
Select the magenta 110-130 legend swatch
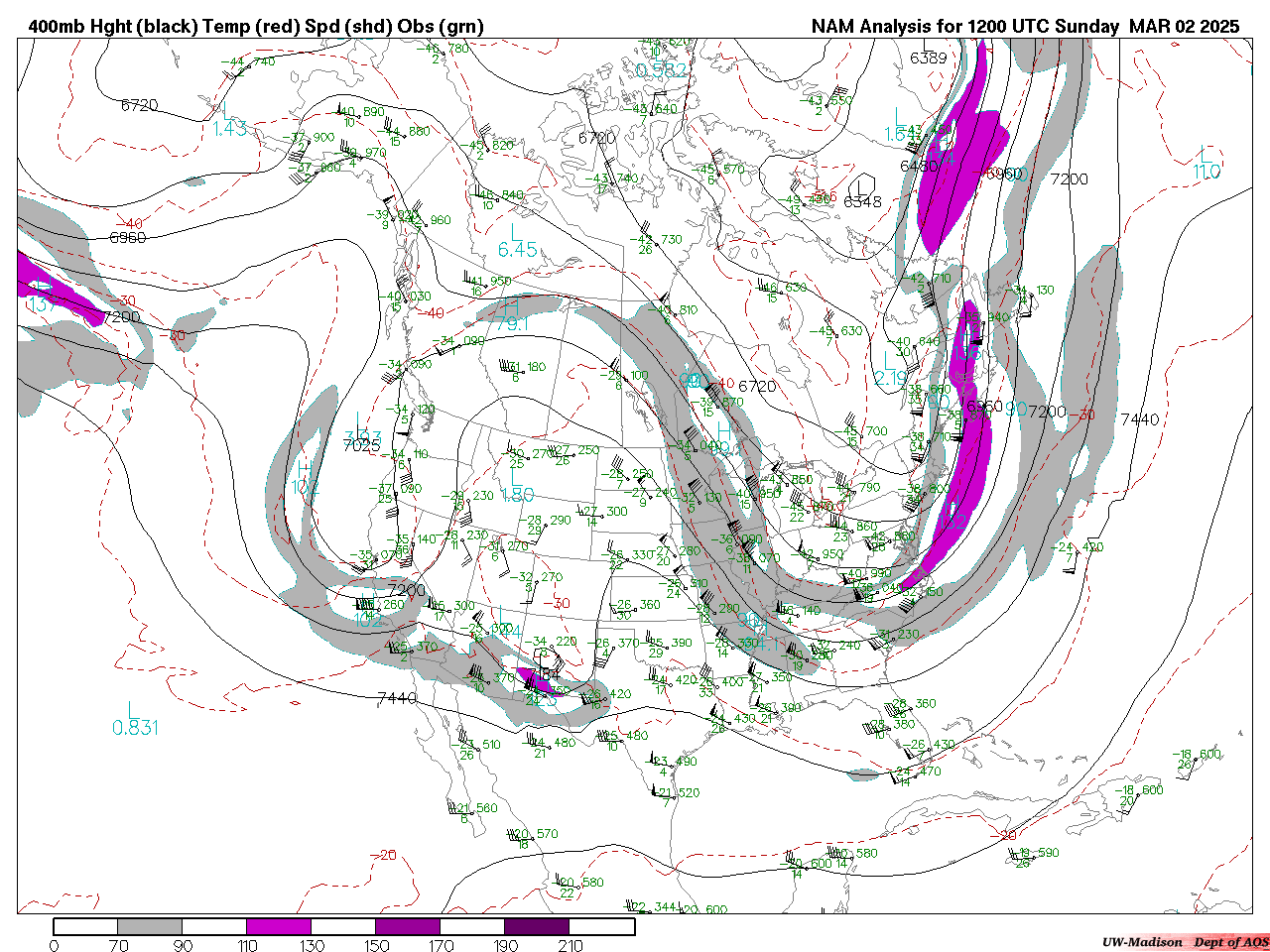(x=279, y=927)
